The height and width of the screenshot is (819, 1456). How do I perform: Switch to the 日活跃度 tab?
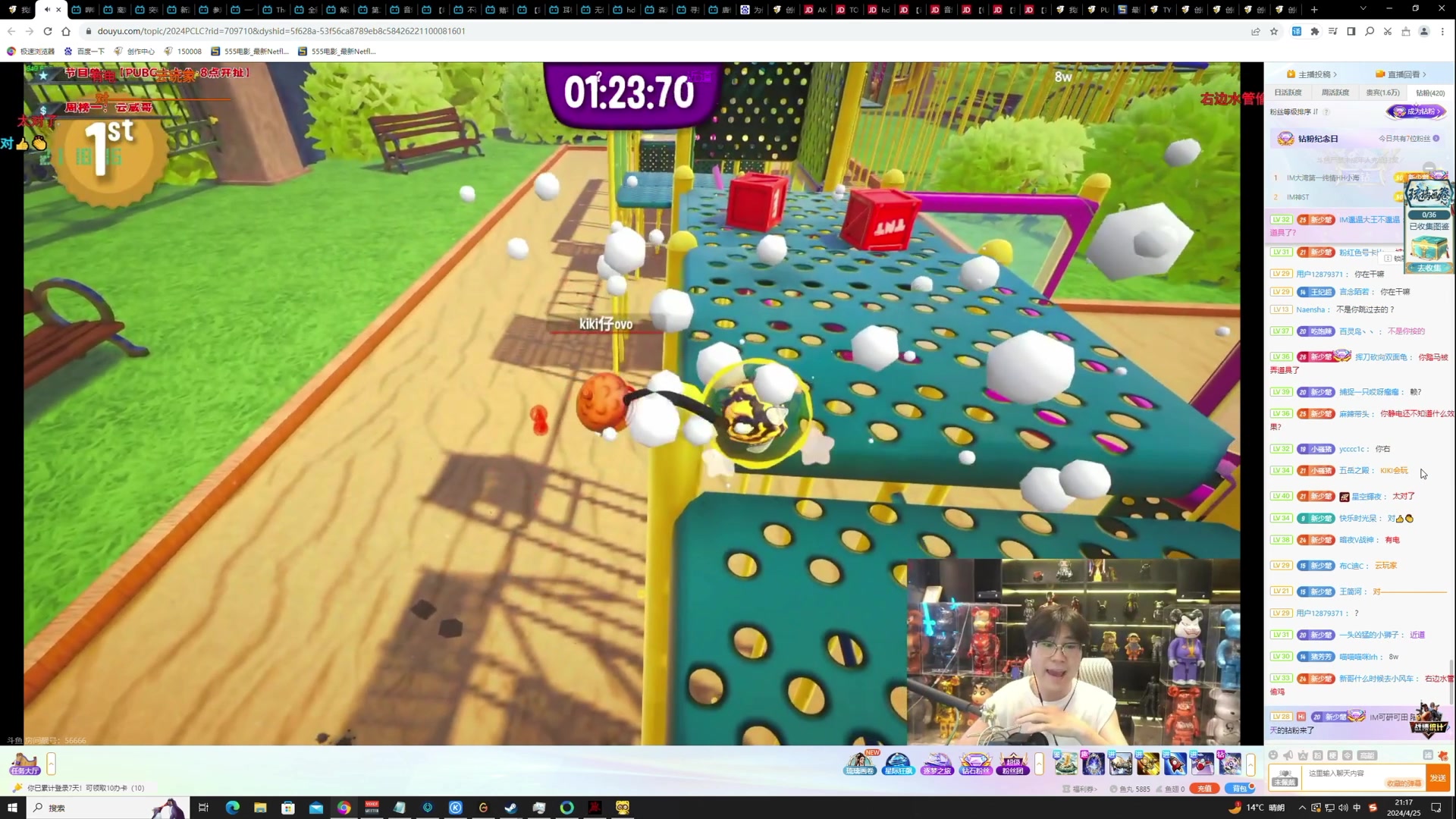[1288, 93]
